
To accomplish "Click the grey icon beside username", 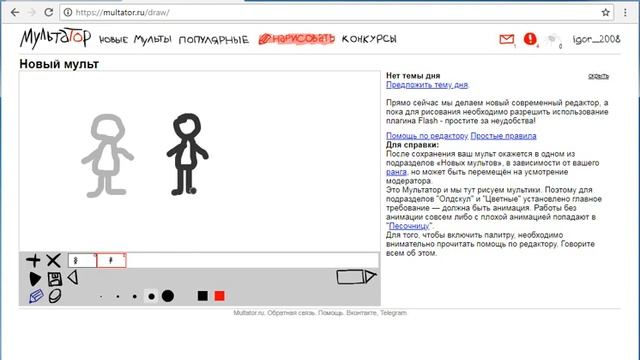I will coord(552,40).
